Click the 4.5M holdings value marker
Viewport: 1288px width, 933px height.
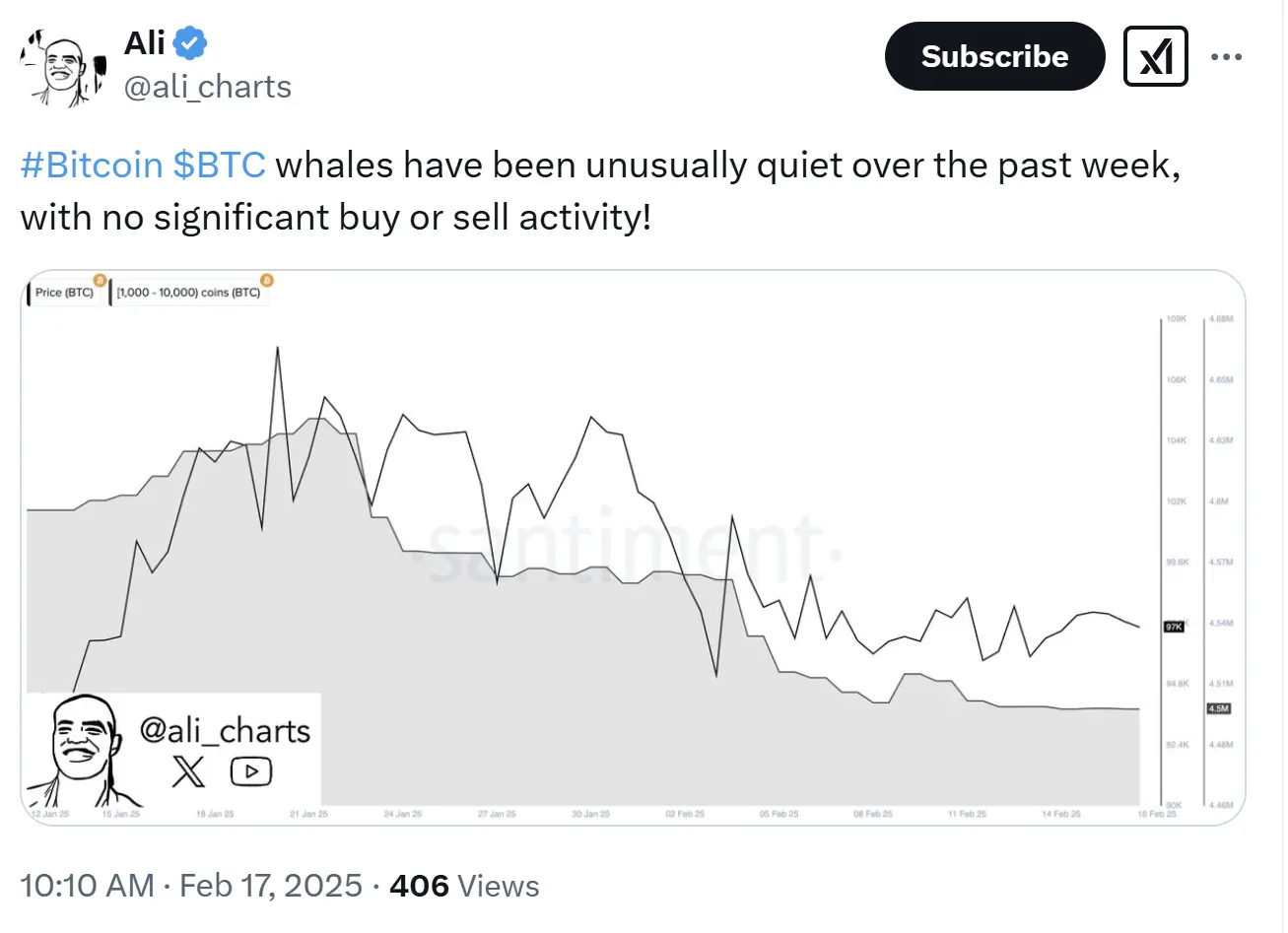1218,708
